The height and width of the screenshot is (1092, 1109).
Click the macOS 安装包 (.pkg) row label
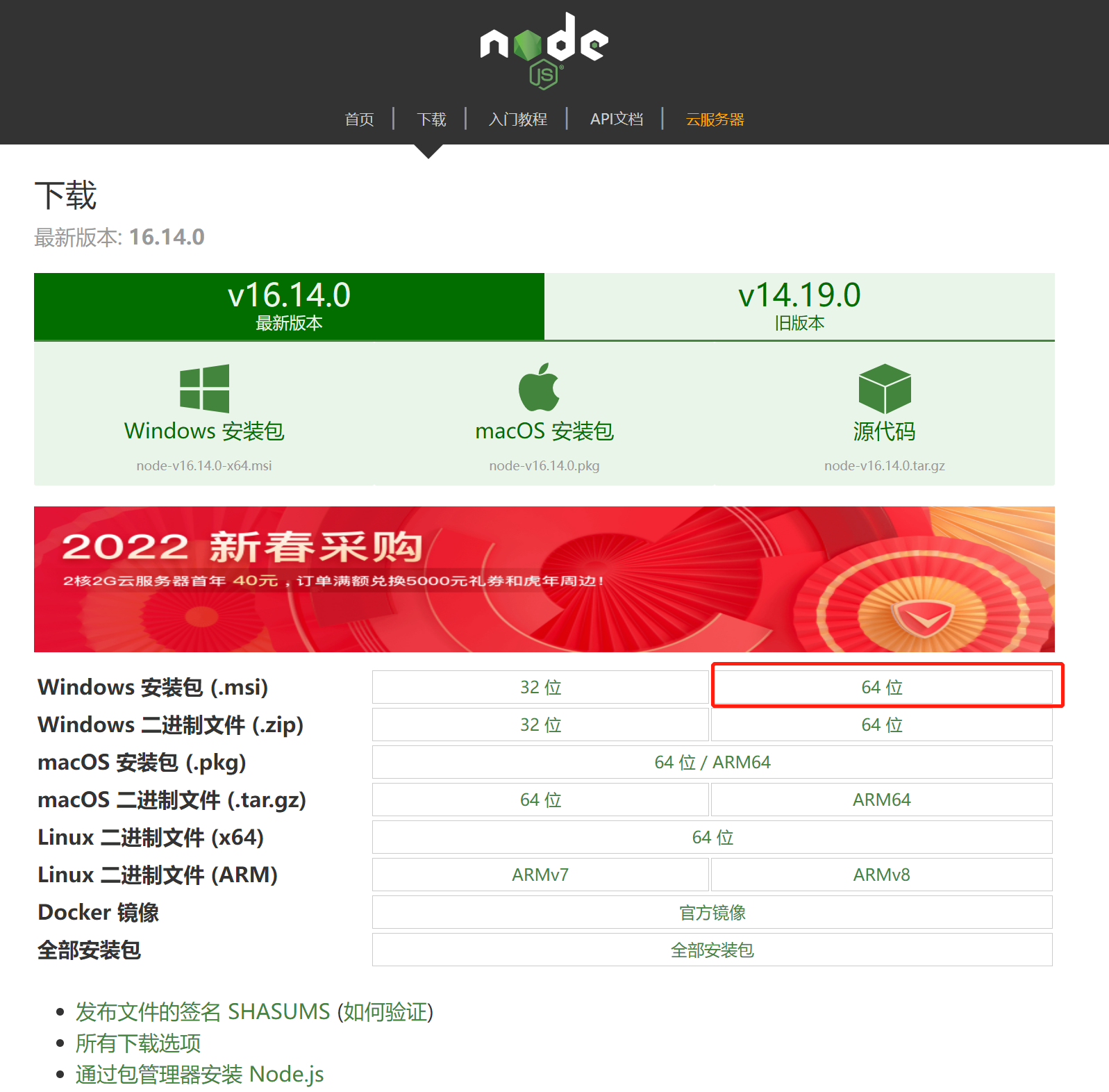[142, 762]
